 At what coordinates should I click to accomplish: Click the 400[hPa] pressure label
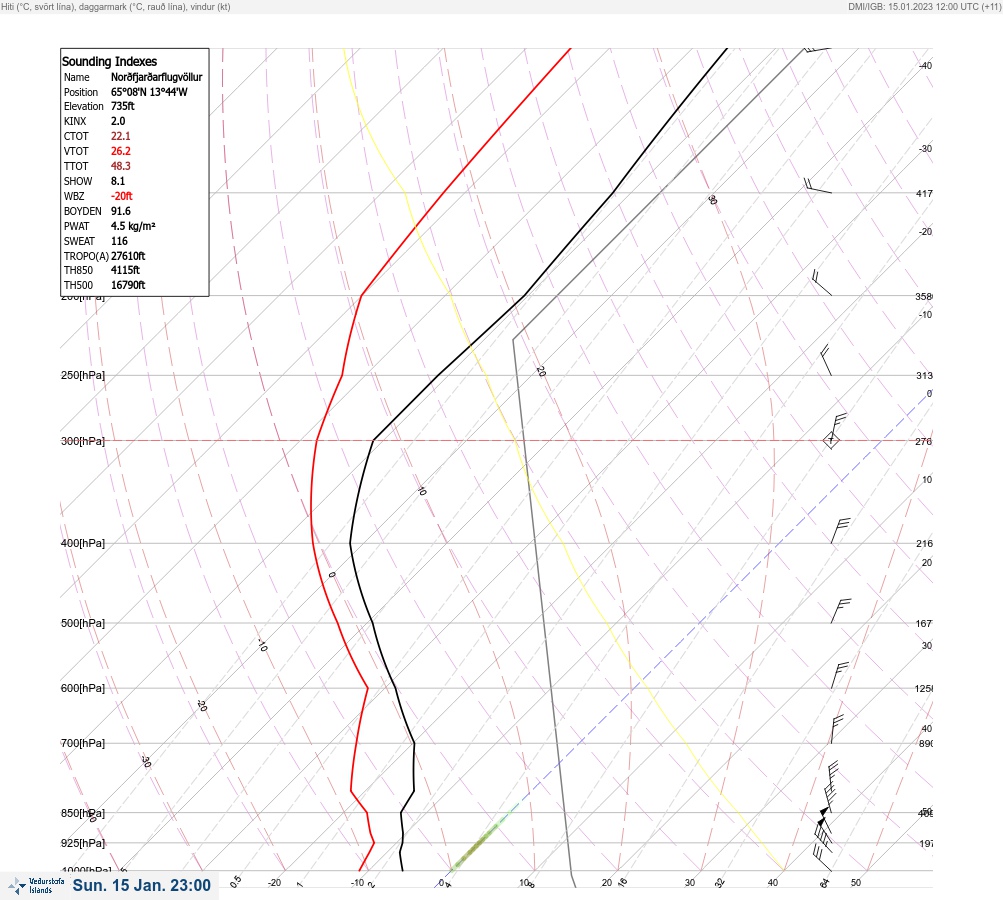coord(83,543)
